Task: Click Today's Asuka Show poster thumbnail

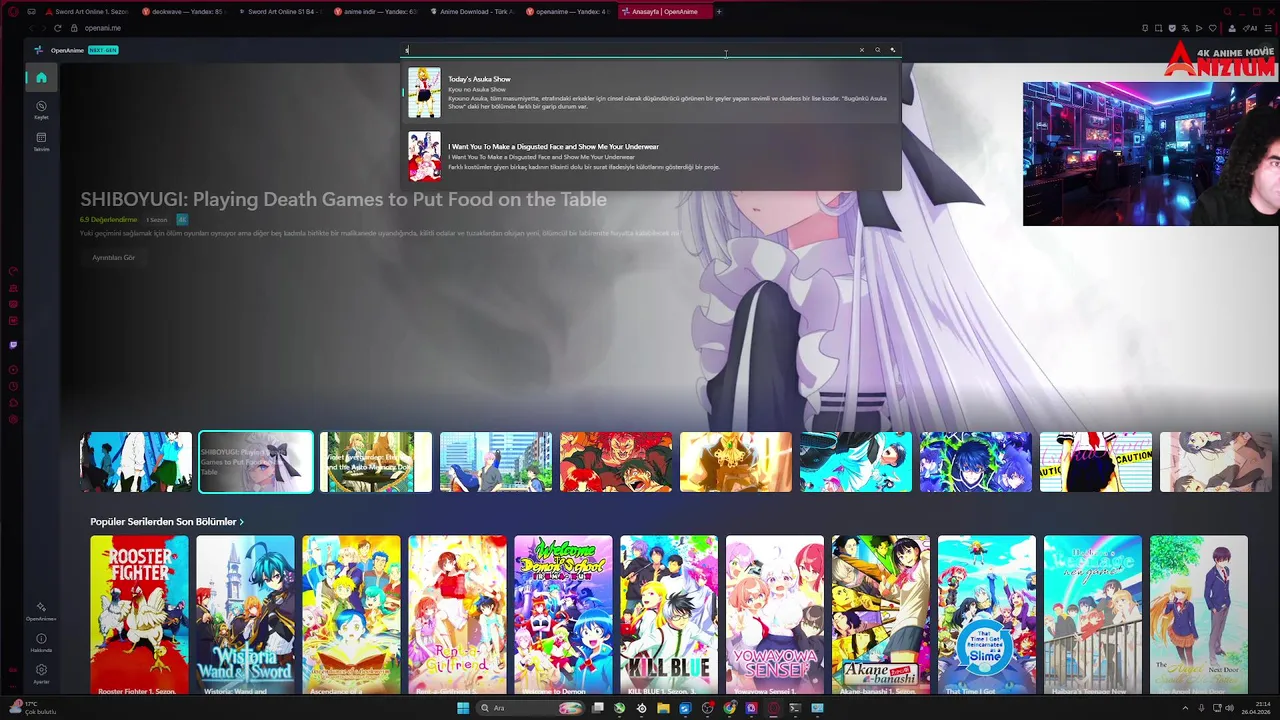Action: (424, 92)
